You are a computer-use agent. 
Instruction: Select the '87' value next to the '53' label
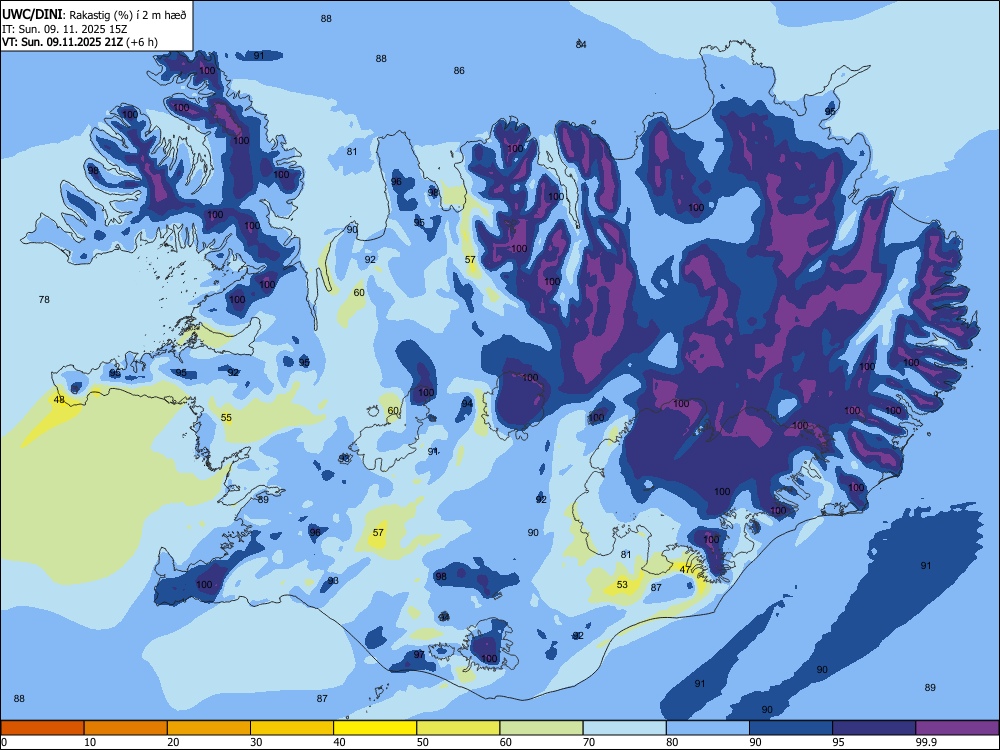[x=656, y=588]
